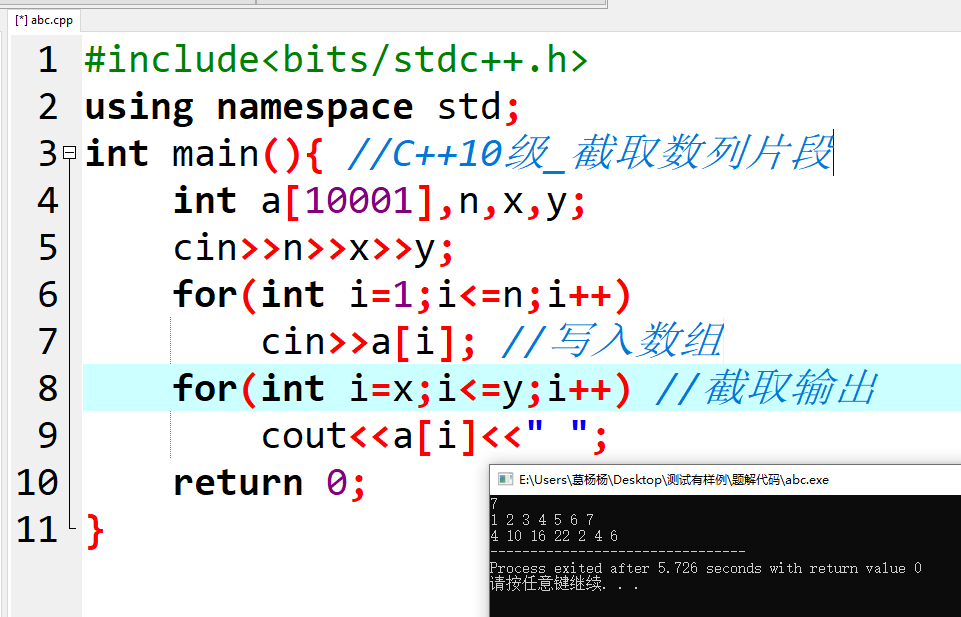Click the console window's system icon
This screenshot has width=961, height=617.
[505, 480]
